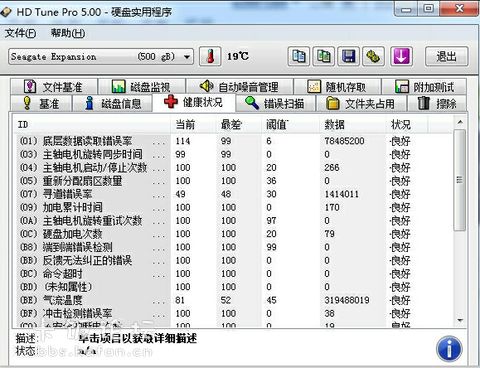The image size is (480, 368).
Task: Click the copy text to clipboard icon
Action: coord(299,56)
